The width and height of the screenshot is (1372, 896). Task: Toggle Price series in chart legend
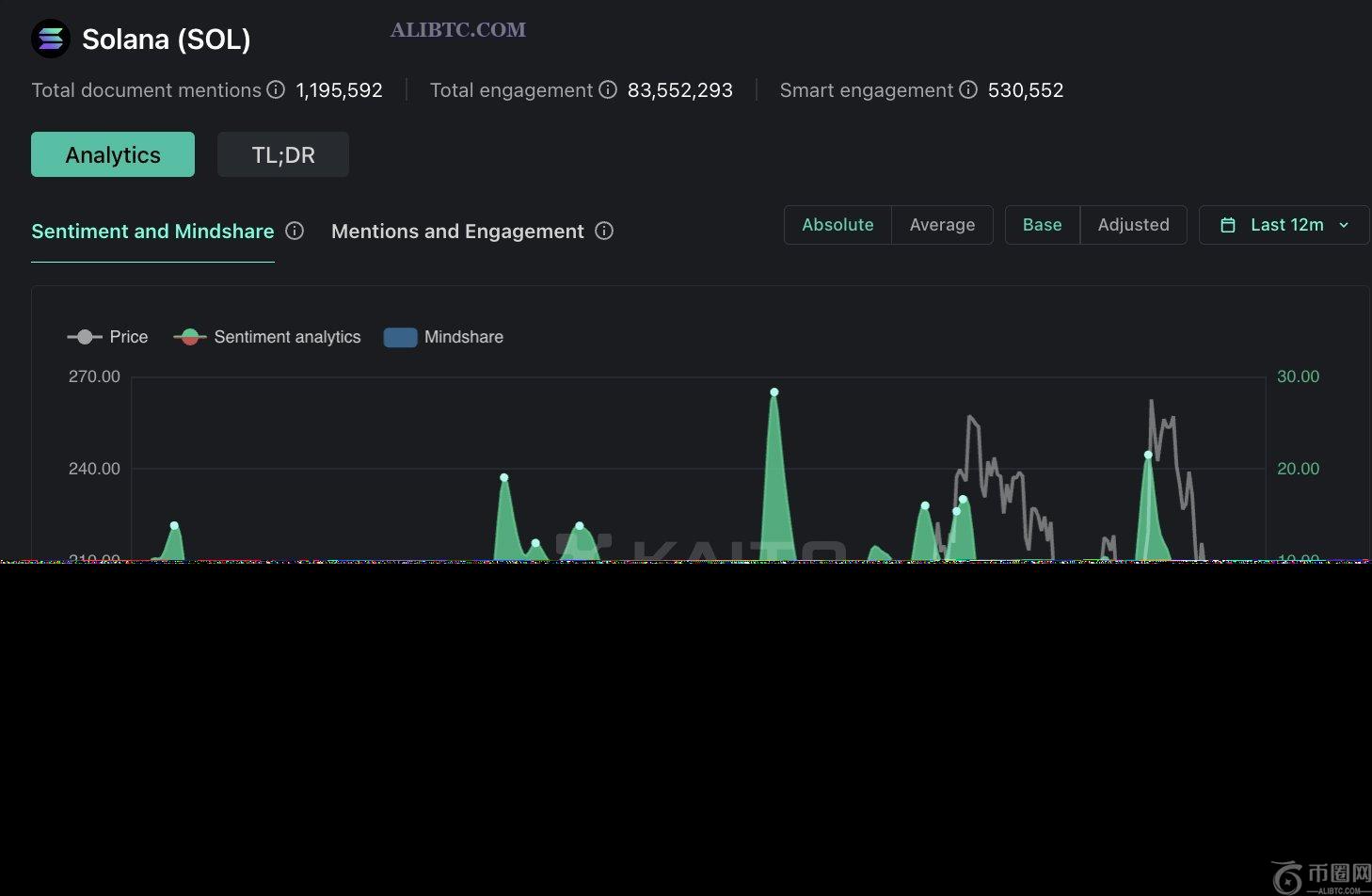click(107, 337)
